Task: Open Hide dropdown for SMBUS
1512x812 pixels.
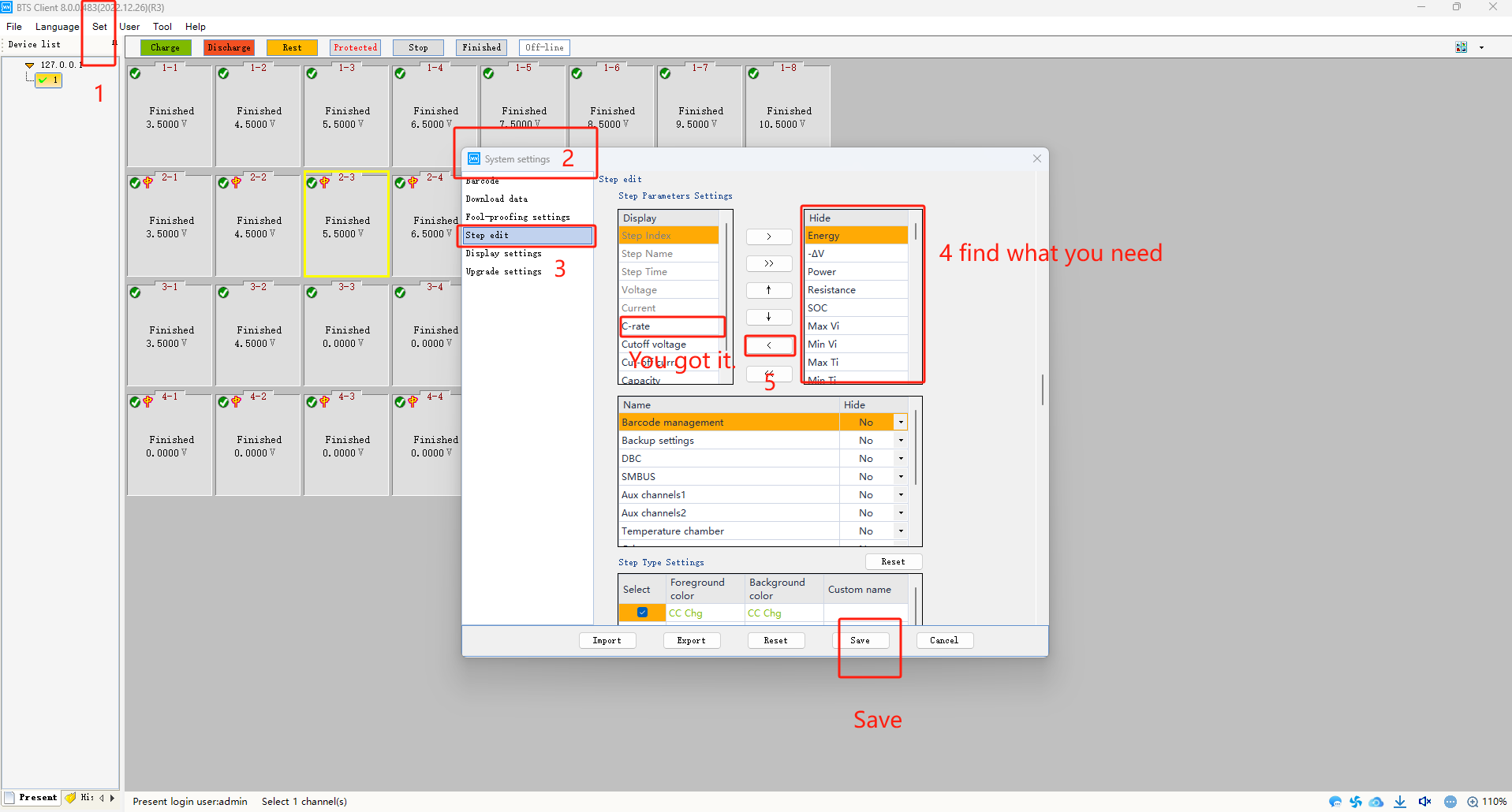Action: [x=901, y=477]
